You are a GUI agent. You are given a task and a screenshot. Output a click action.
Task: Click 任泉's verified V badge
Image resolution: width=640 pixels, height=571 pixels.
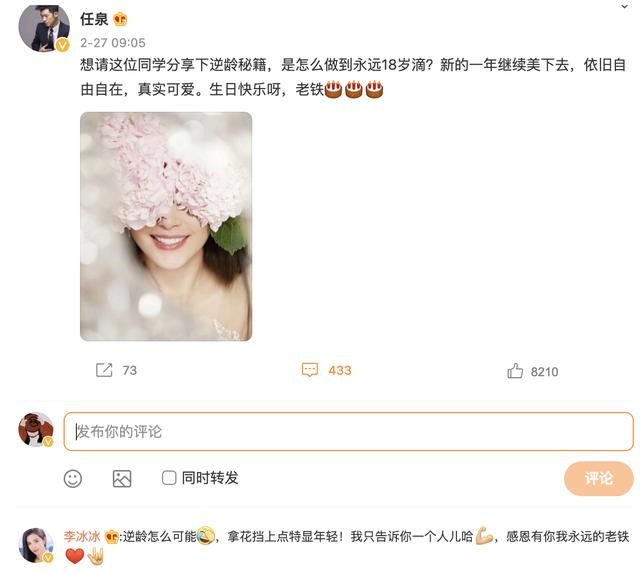62,44
